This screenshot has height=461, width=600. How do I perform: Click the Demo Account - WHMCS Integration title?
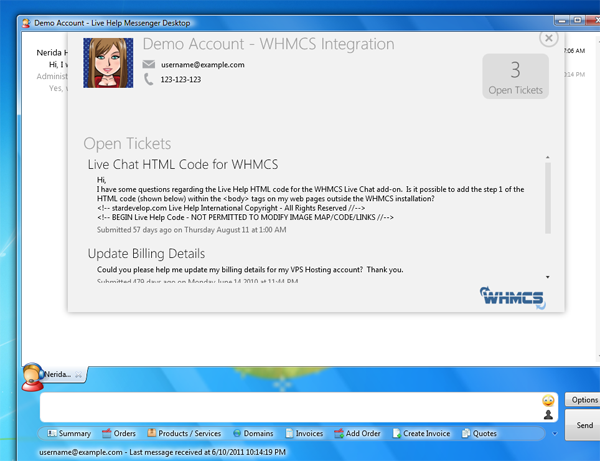coord(268,44)
